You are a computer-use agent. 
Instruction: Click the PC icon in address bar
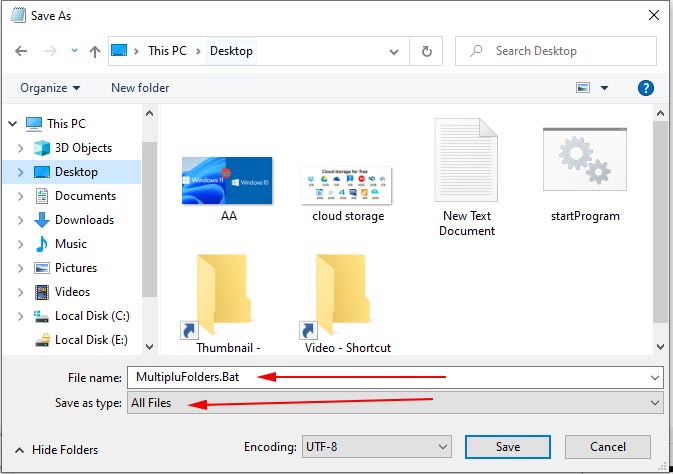click(119, 51)
